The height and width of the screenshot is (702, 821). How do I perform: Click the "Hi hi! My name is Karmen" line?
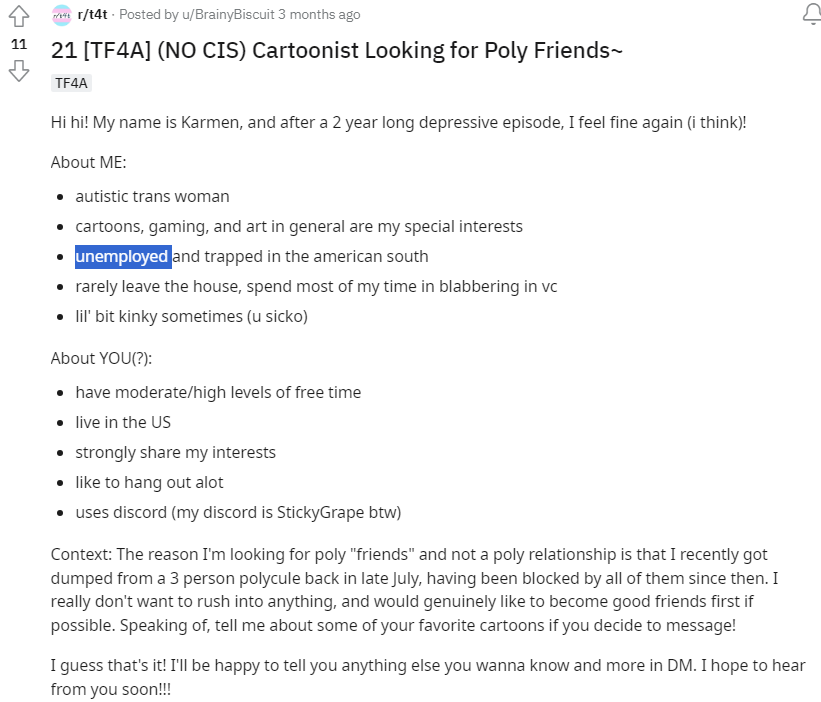pyautogui.click(x=398, y=122)
